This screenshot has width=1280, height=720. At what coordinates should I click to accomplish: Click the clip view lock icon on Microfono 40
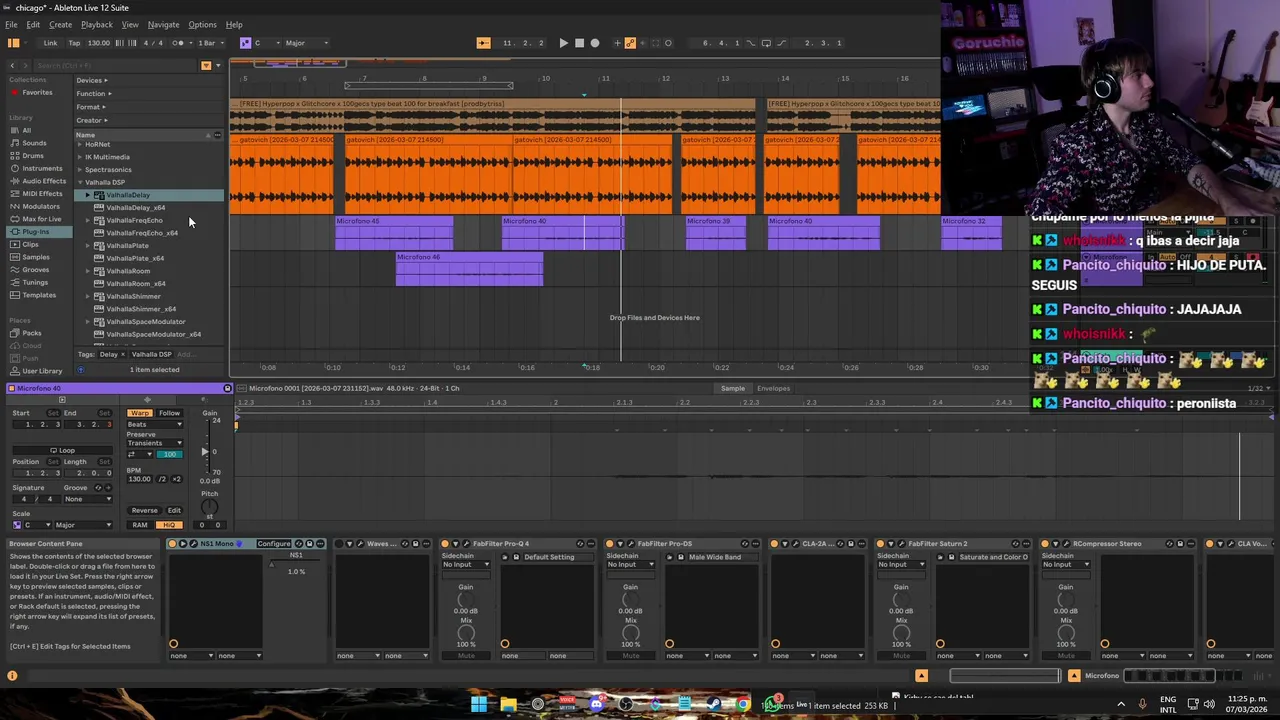[x=227, y=388]
